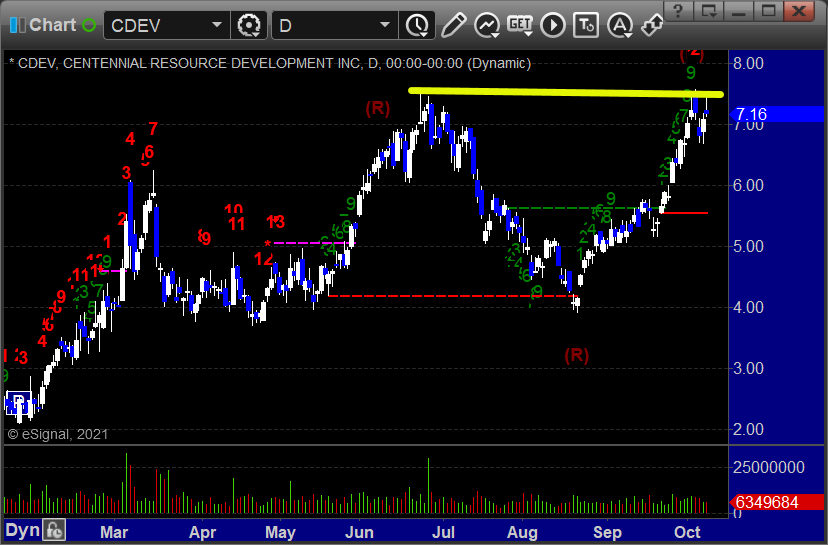Click the blue Chart window icon

tap(17, 25)
